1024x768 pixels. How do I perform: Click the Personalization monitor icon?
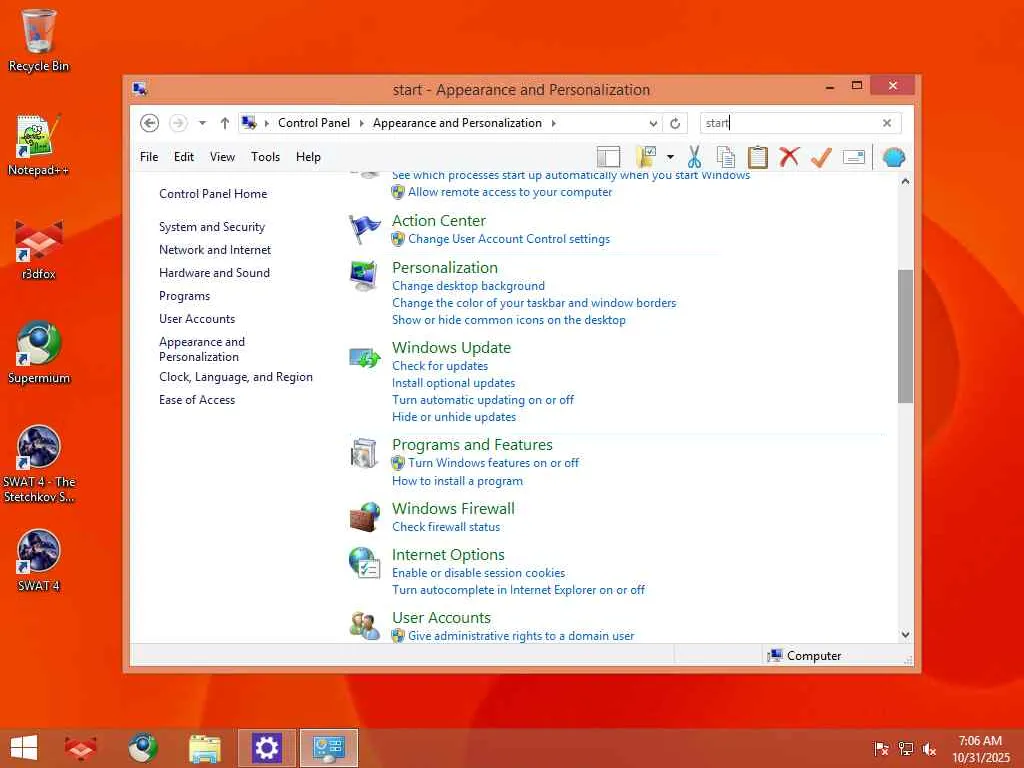[x=363, y=275]
